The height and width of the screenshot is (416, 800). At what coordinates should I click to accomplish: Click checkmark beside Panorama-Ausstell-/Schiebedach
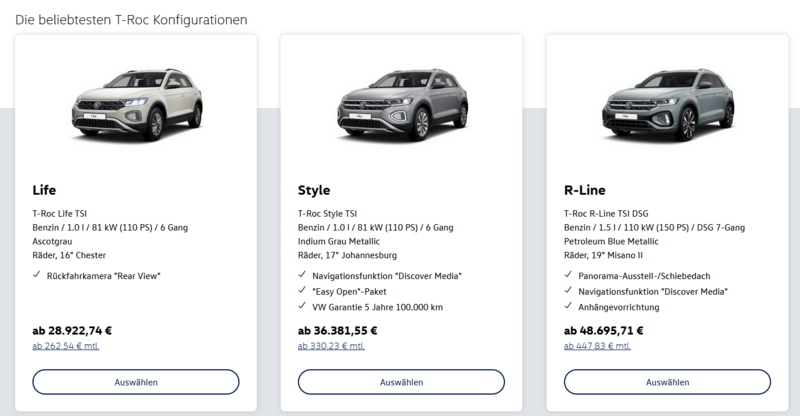568,275
